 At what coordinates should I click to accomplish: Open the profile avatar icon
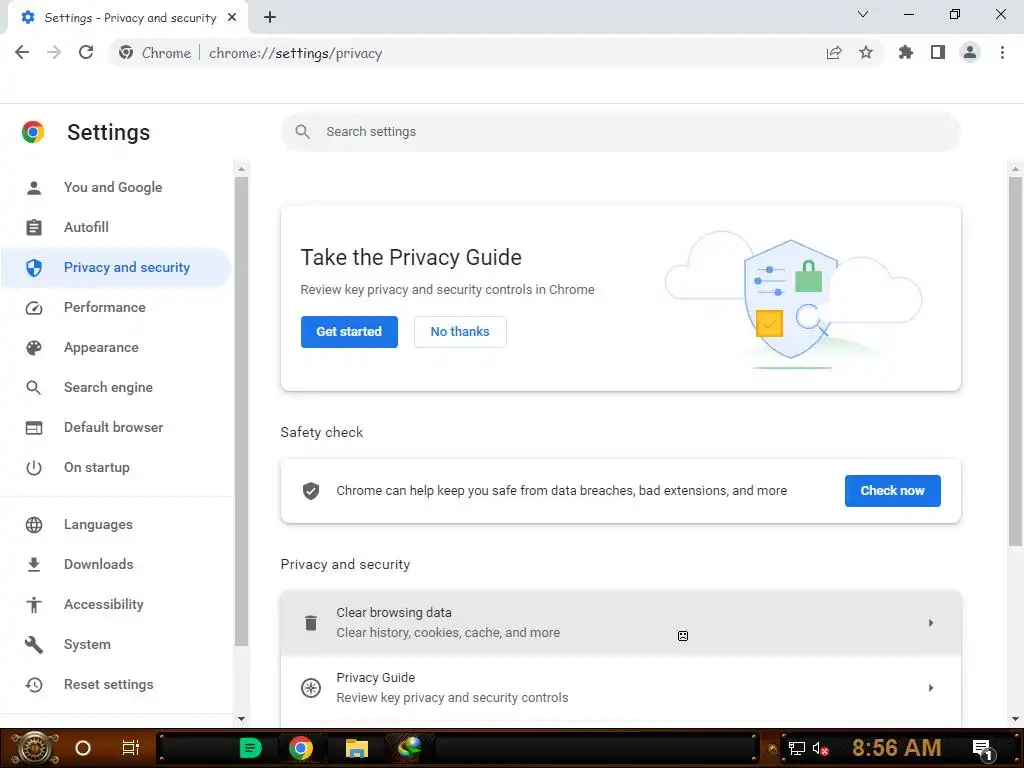tap(970, 53)
